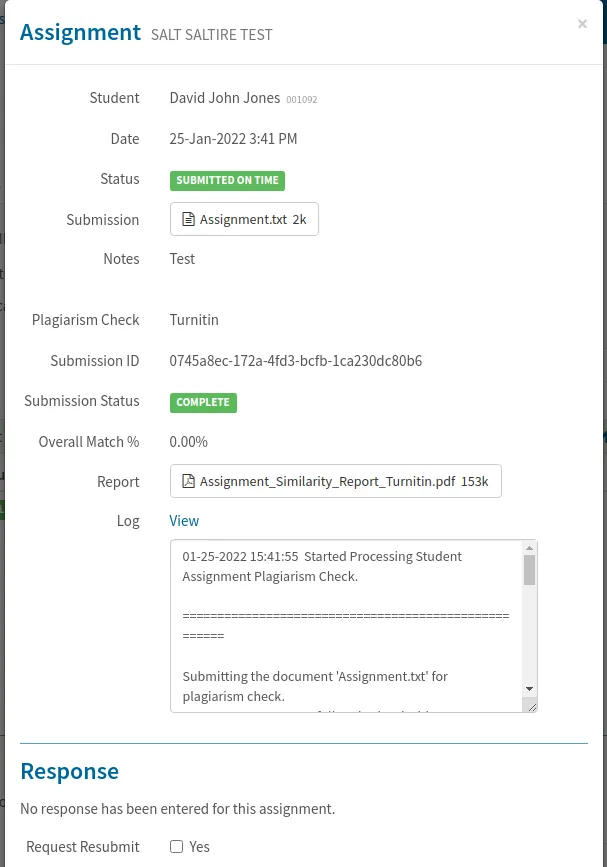Click the student number 001092
Viewport: 607px width, 867px height.
tap(302, 100)
